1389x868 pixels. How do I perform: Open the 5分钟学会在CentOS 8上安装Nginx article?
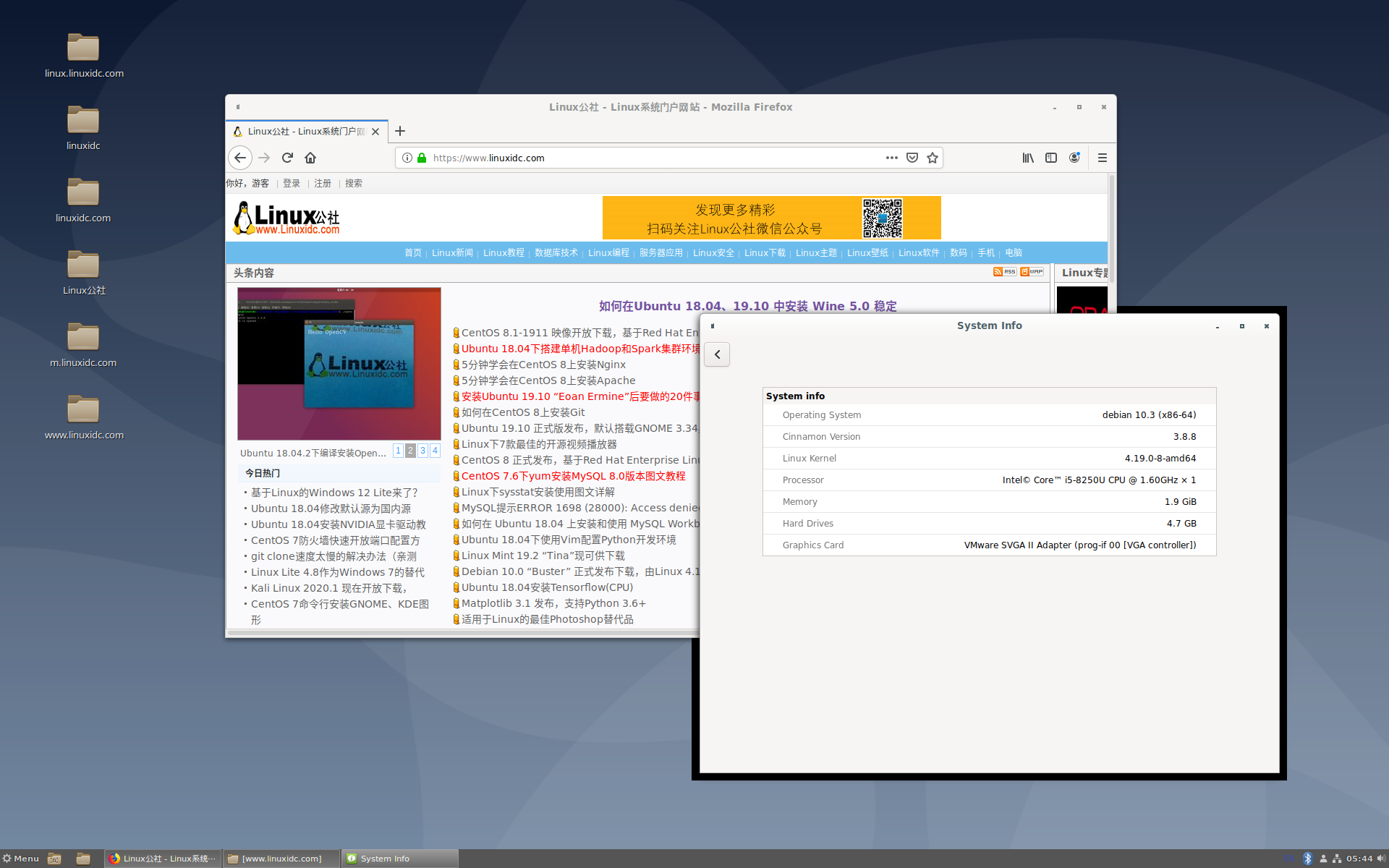(x=543, y=365)
